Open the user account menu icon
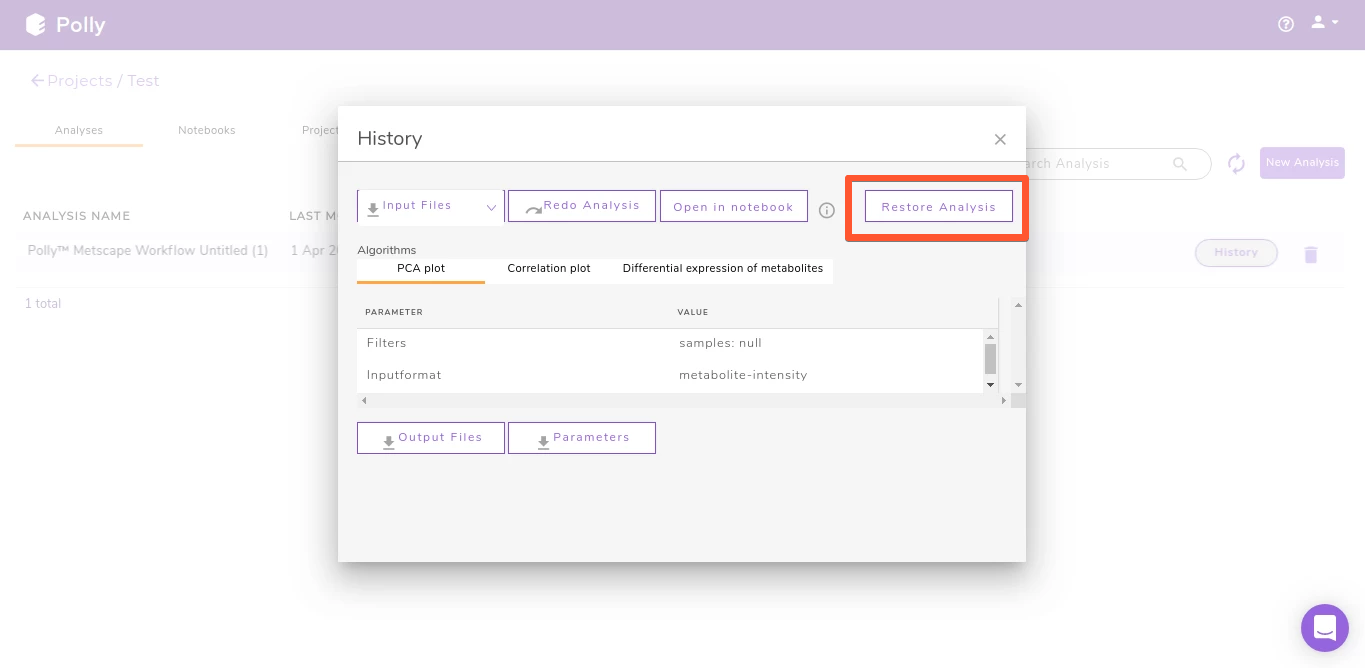 (1324, 23)
